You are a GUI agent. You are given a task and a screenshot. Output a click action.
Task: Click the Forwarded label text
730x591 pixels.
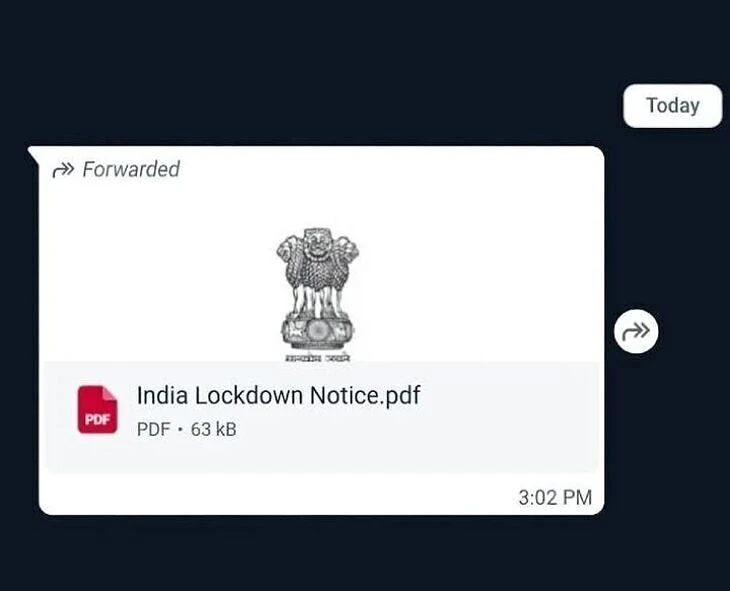point(131,169)
